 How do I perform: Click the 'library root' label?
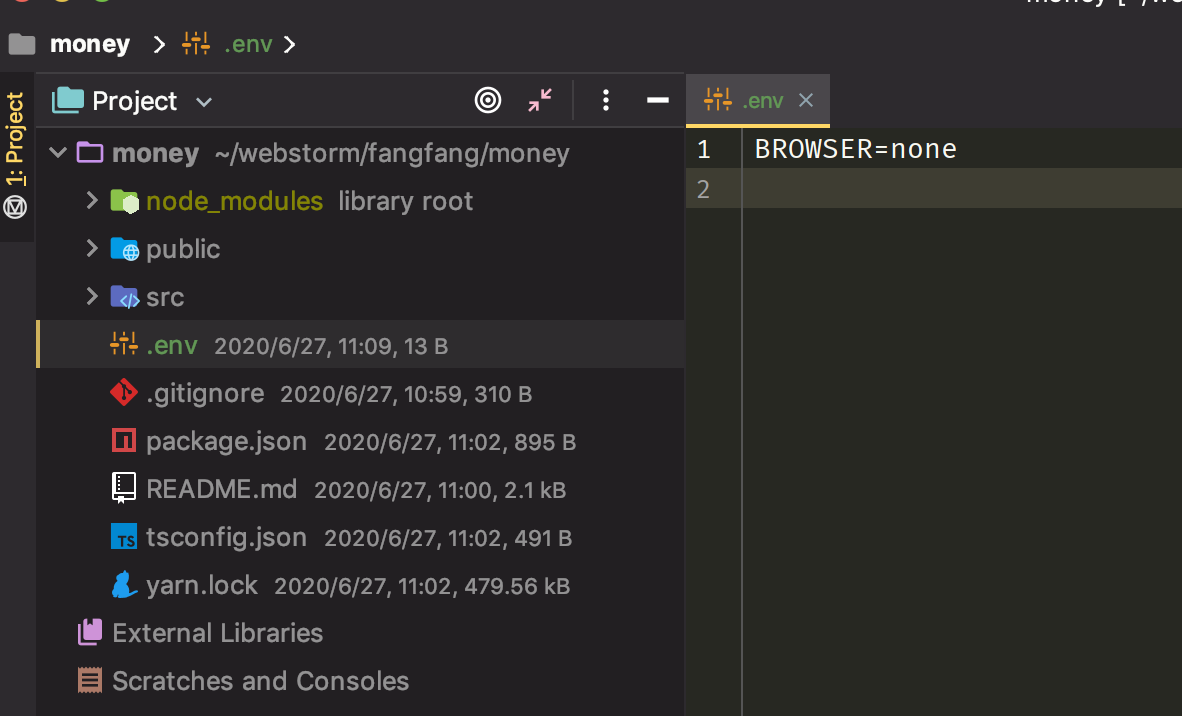406,201
